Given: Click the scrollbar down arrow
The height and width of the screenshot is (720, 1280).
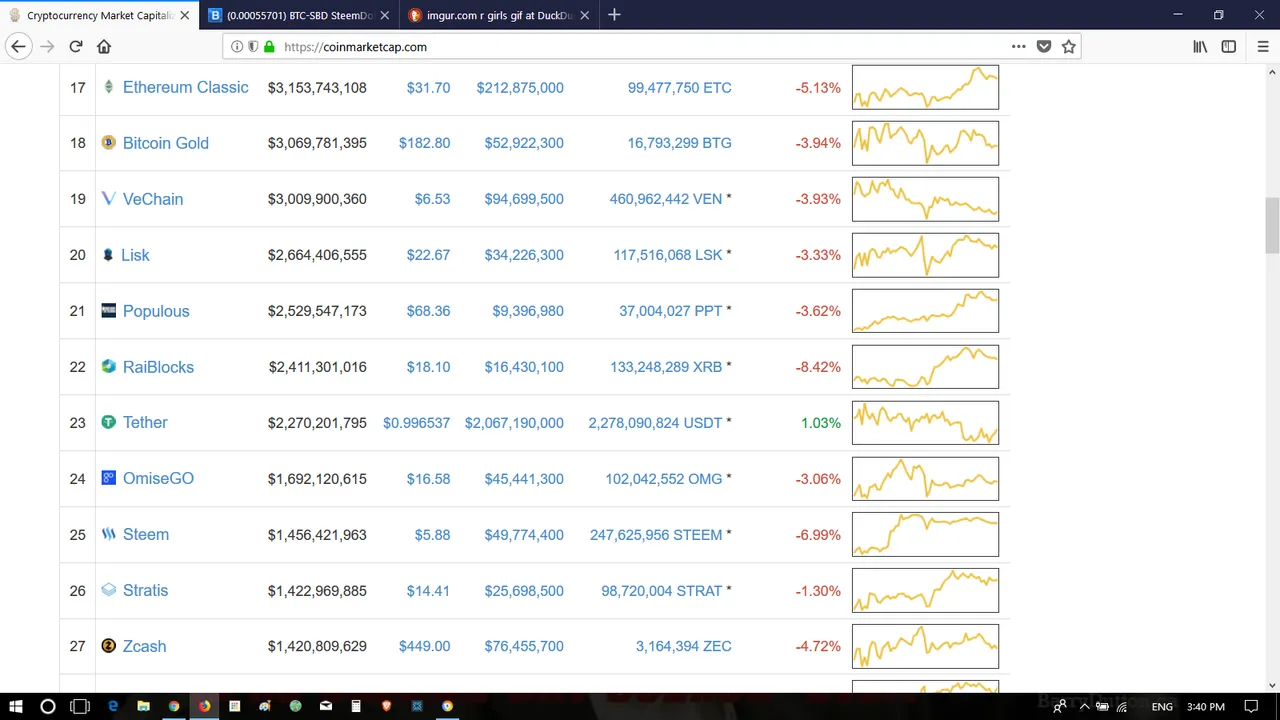Looking at the screenshot, I should [1272, 685].
